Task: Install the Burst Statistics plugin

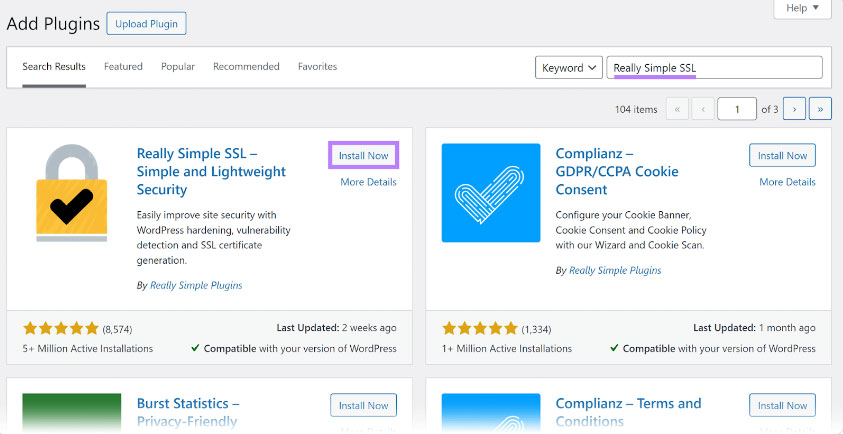Action: tap(363, 406)
